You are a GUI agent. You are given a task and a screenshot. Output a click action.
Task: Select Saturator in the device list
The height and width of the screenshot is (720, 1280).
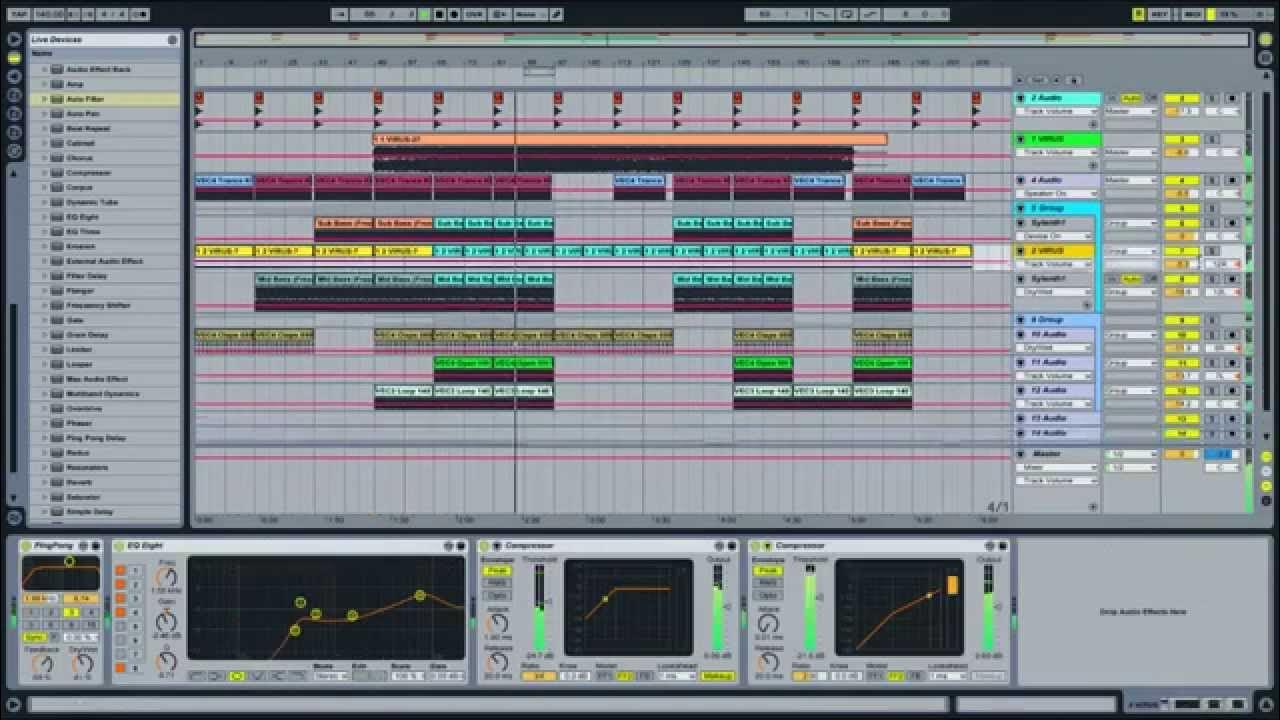(x=83, y=497)
